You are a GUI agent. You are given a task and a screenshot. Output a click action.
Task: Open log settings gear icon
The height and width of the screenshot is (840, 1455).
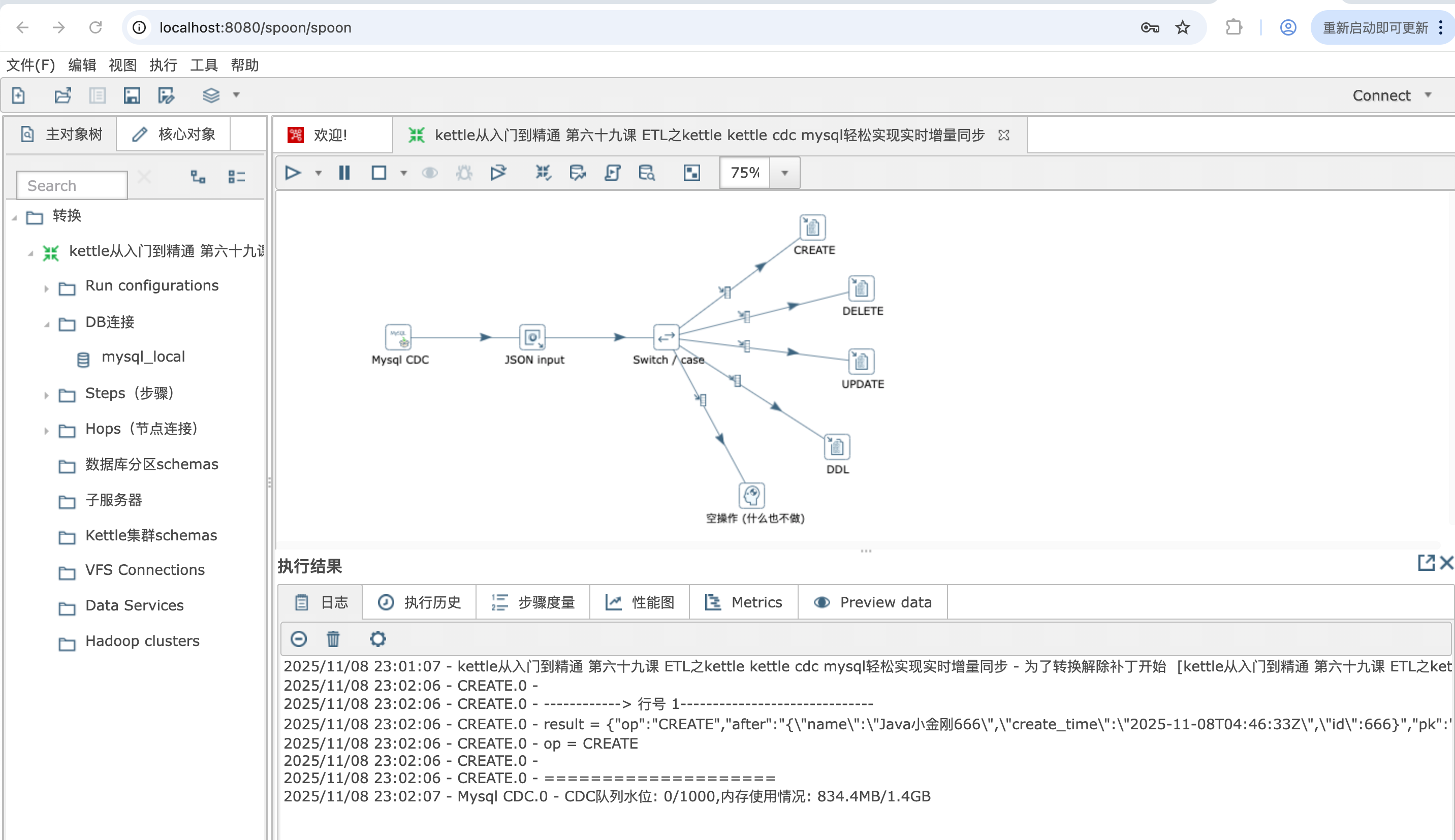pyautogui.click(x=377, y=639)
